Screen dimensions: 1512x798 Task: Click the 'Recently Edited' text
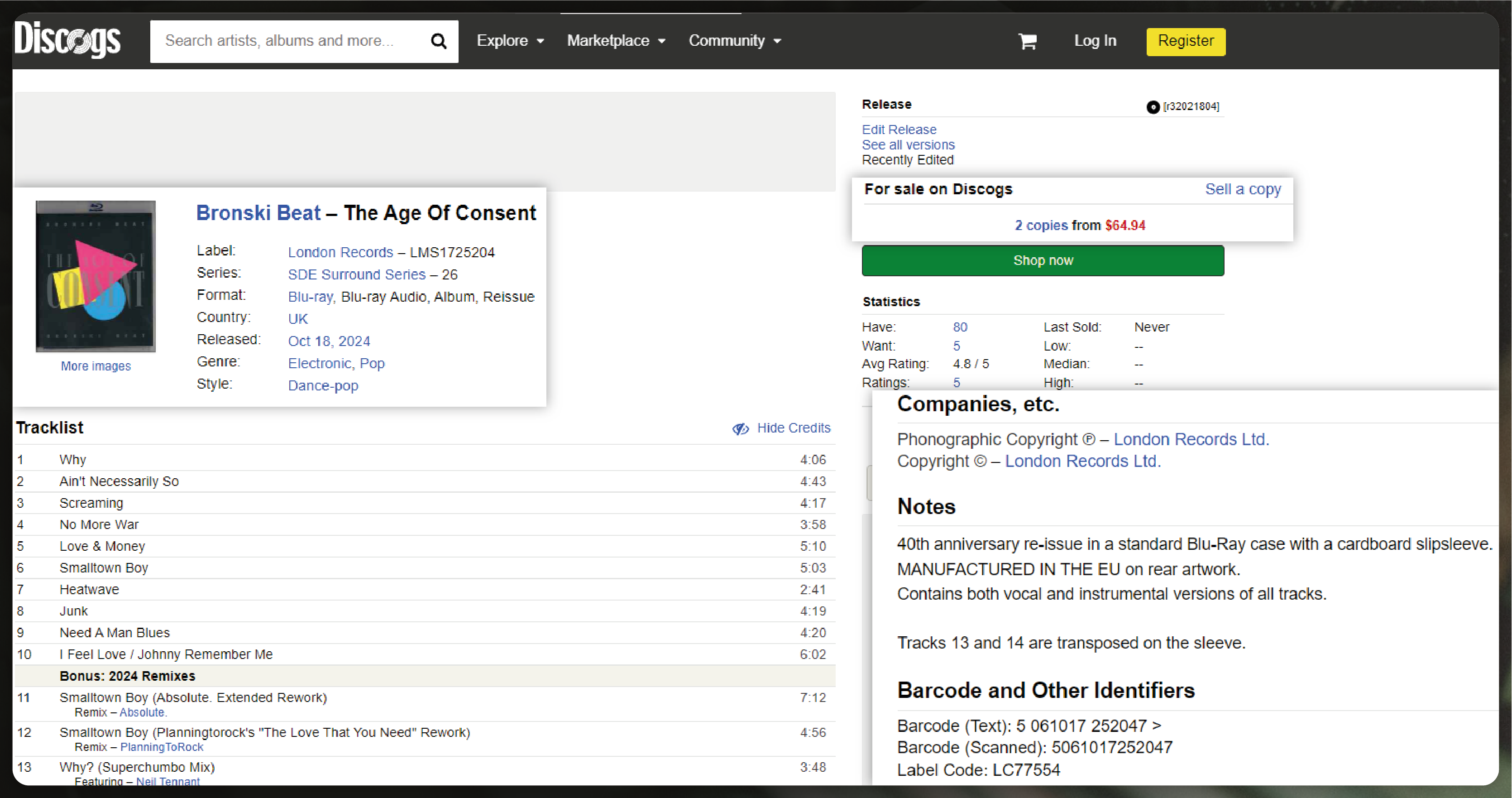tap(908, 160)
